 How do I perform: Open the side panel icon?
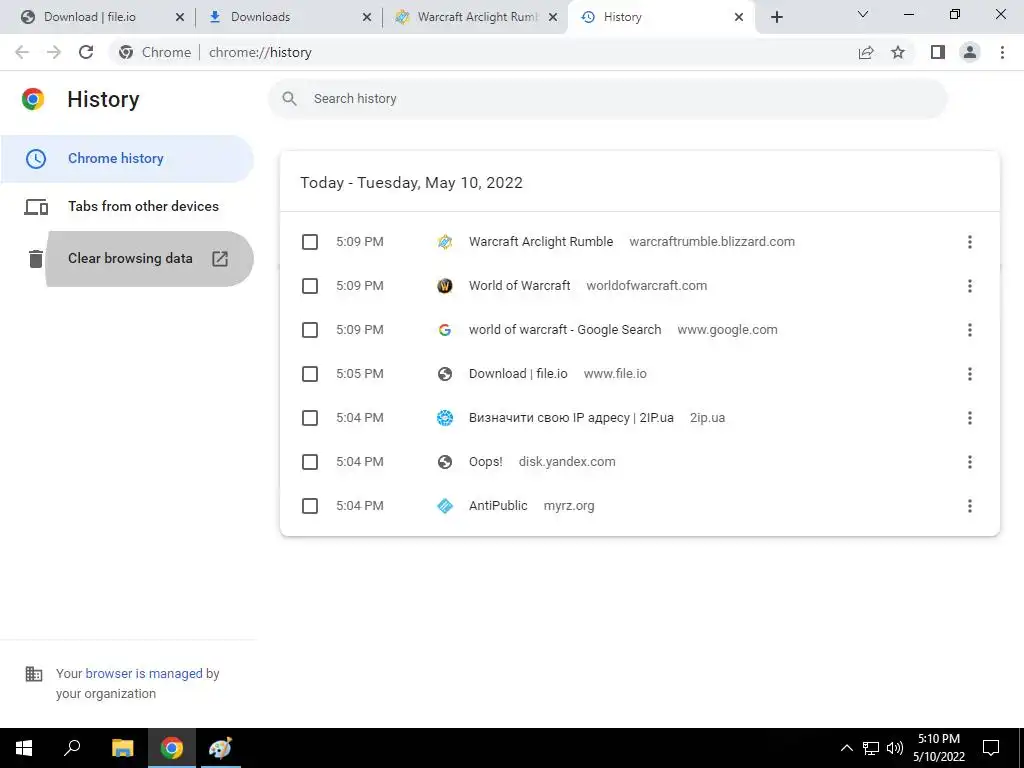[938, 52]
